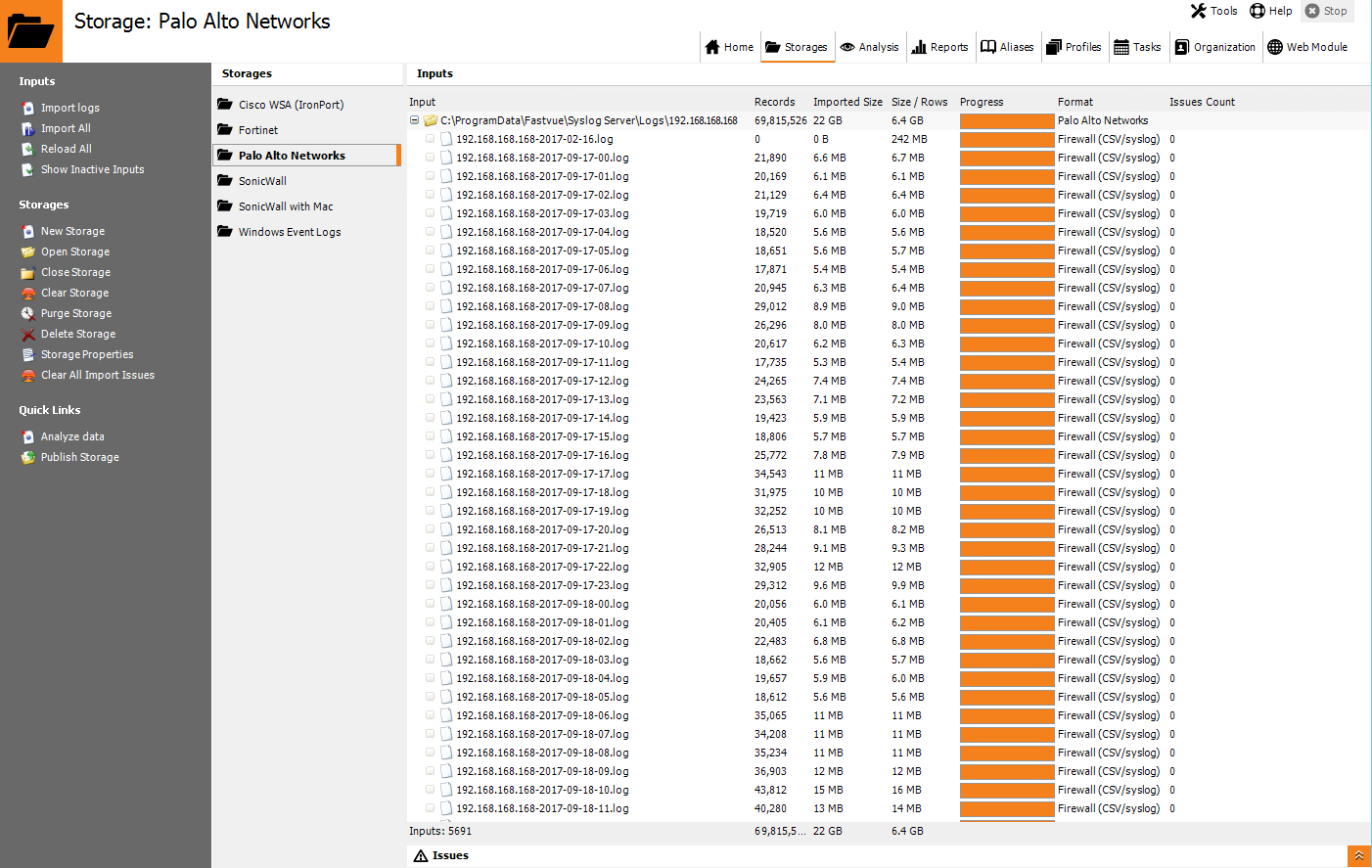This screenshot has height=868, width=1372.
Task: Select the 192.168.168.168-2017-09-18-08.log file name
Action: pos(542,753)
